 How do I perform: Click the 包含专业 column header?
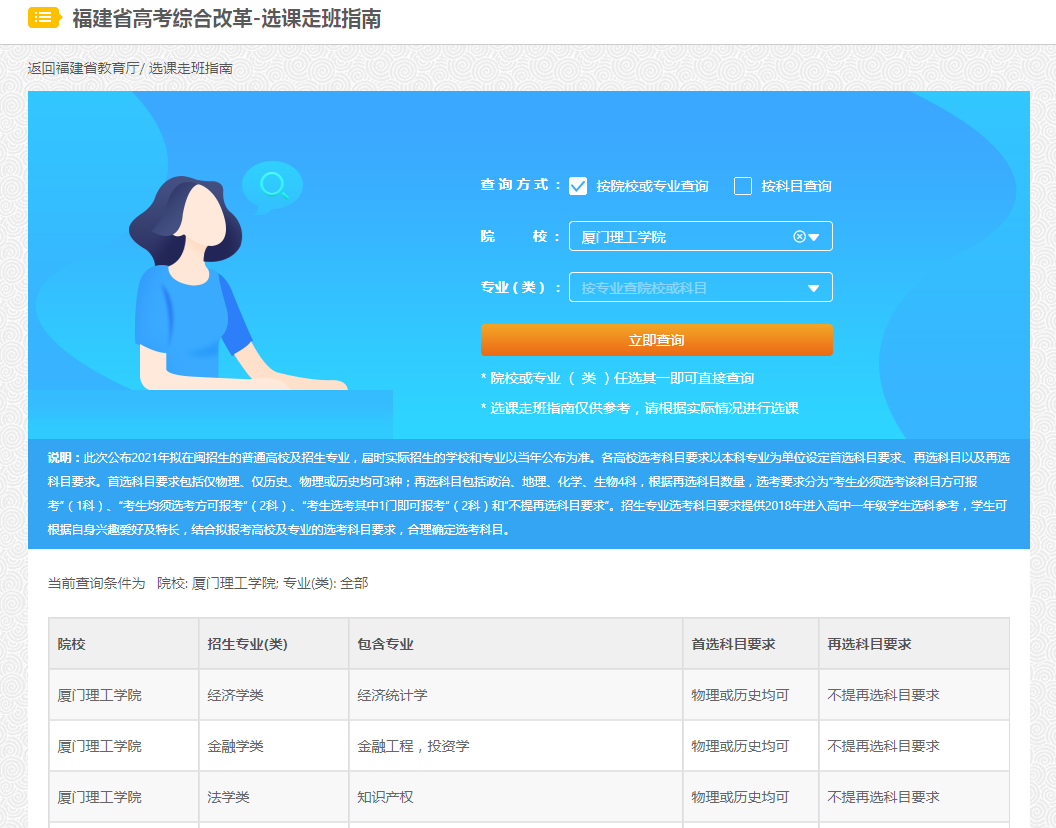516,644
